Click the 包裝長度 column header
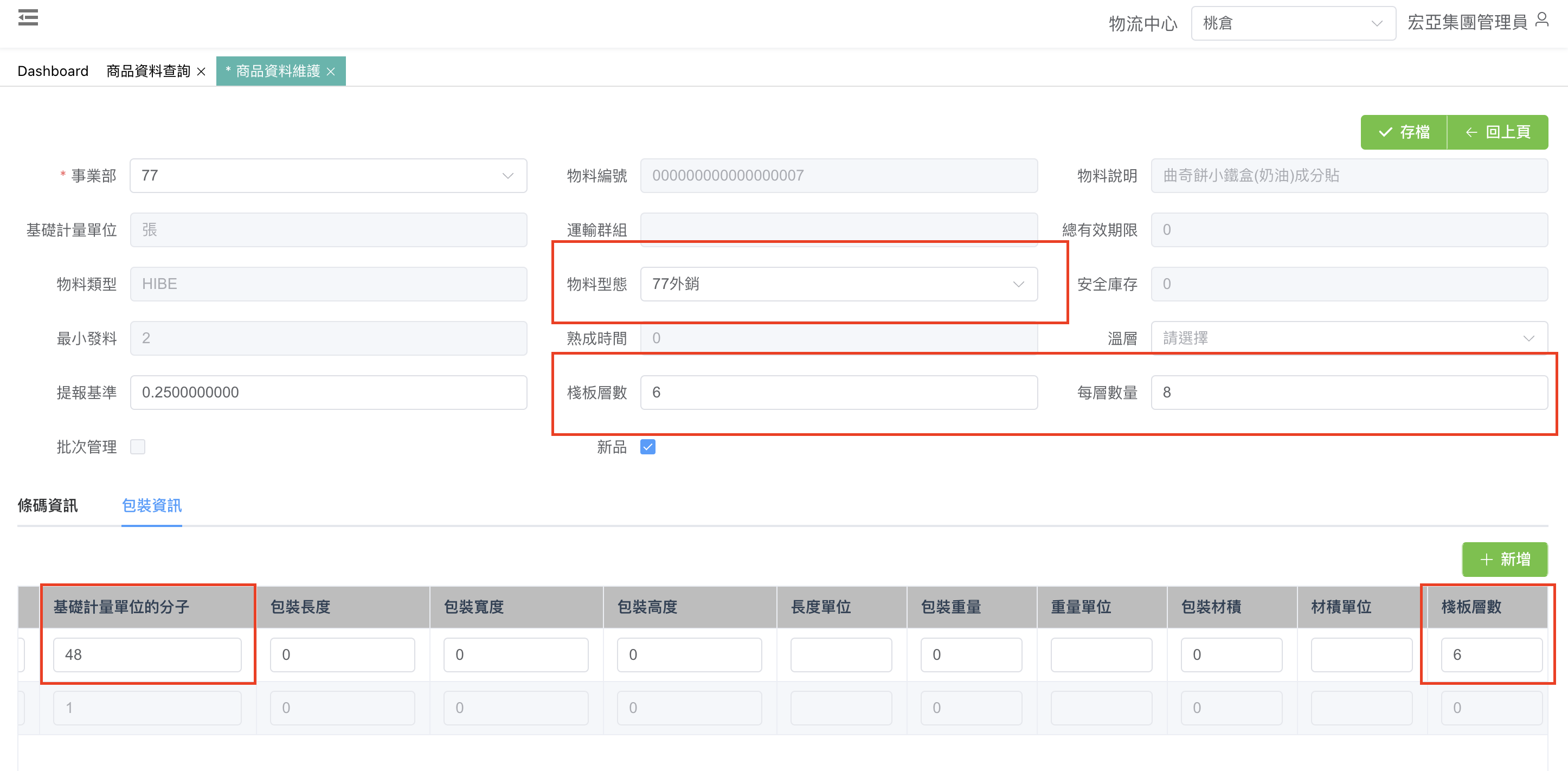 [x=343, y=607]
